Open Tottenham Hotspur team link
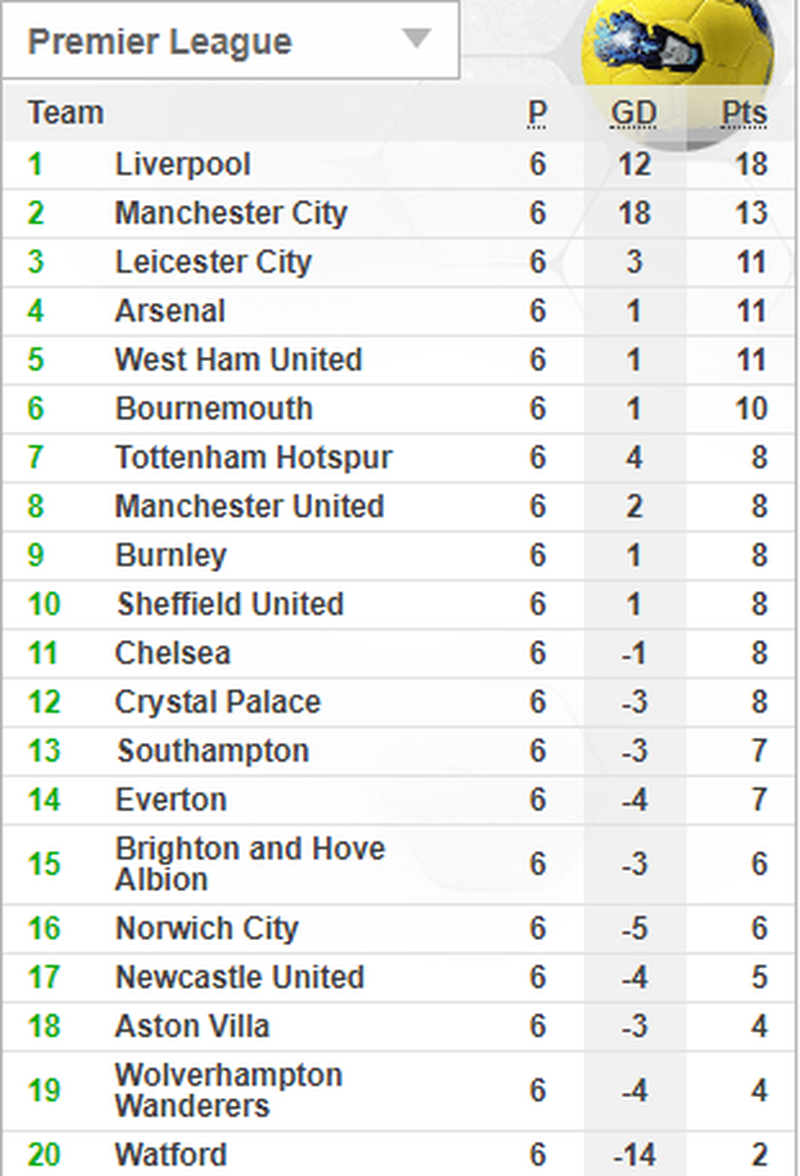The width and height of the screenshot is (800, 1176). coord(253,458)
